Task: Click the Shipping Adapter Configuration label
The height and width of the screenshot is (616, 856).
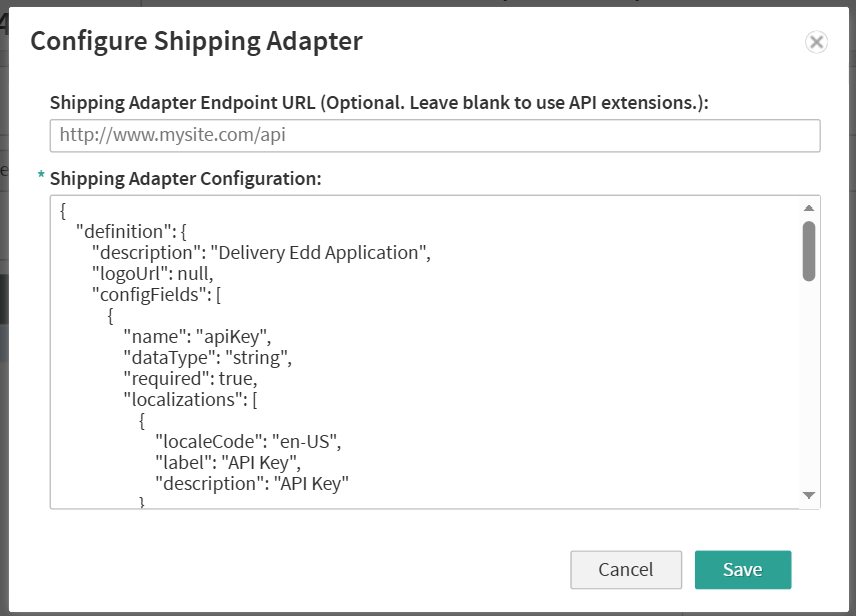Action: 185,178
